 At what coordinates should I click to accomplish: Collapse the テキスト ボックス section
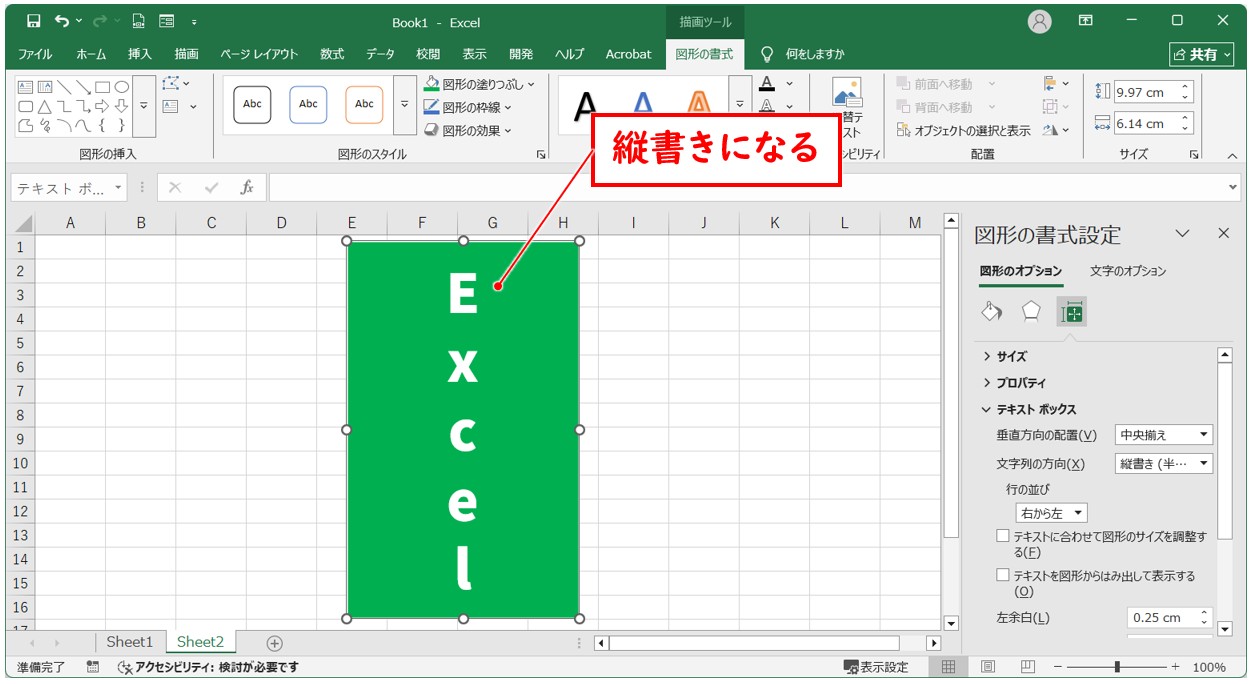(x=1029, y=409)
